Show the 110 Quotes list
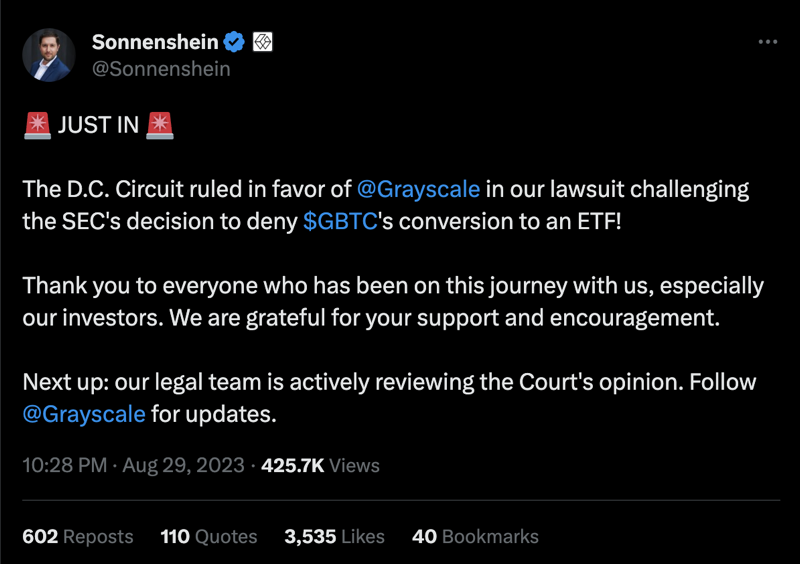The width and height of the screenshot is (800, 564). tap(209, 537)
